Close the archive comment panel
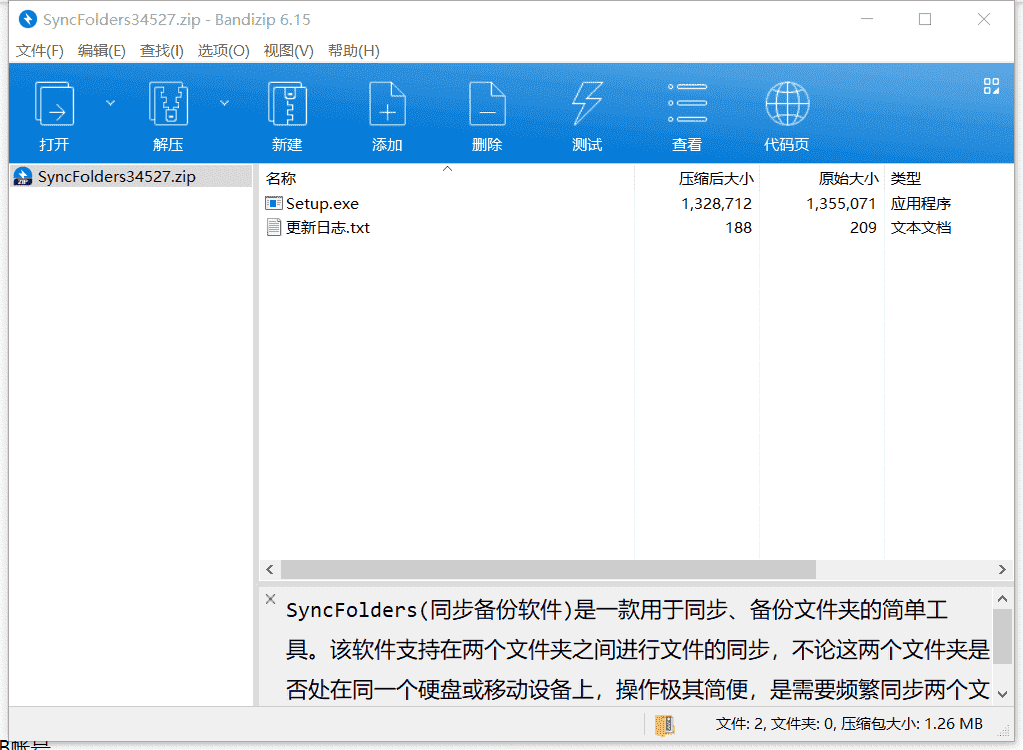1023x750 pixels. (271, 599)
